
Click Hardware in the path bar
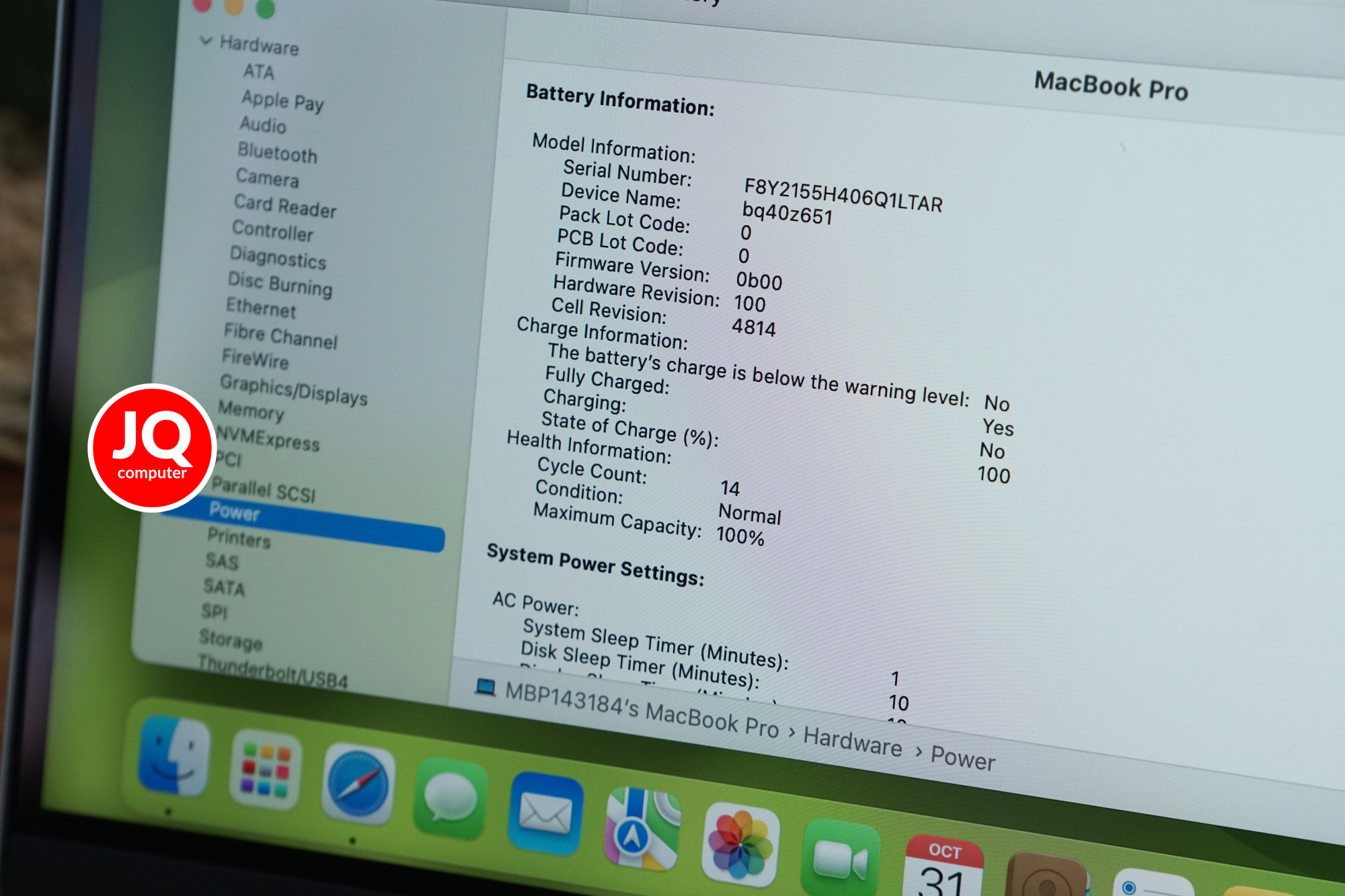[x=853, y=741]
